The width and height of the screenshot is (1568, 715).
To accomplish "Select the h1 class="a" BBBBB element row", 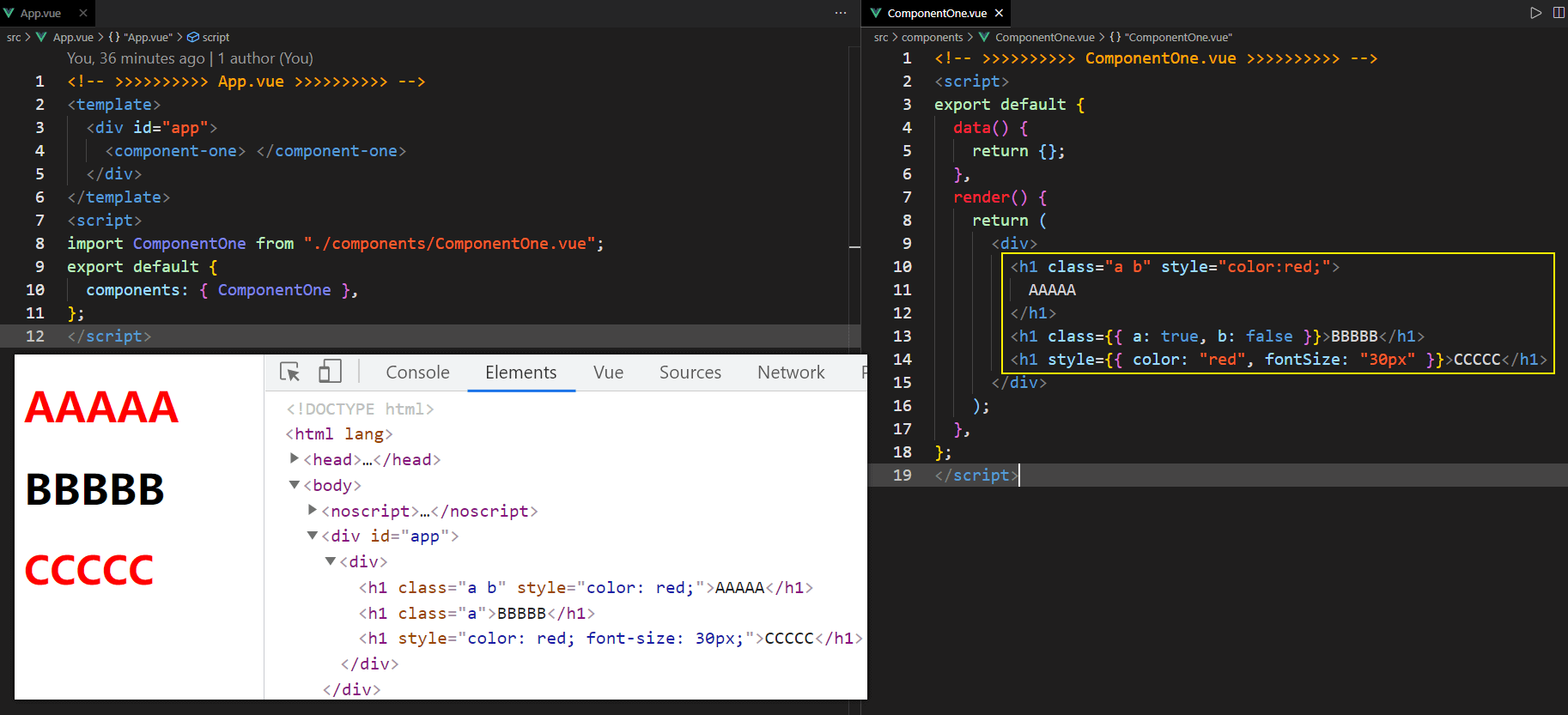I will [477, 613].
